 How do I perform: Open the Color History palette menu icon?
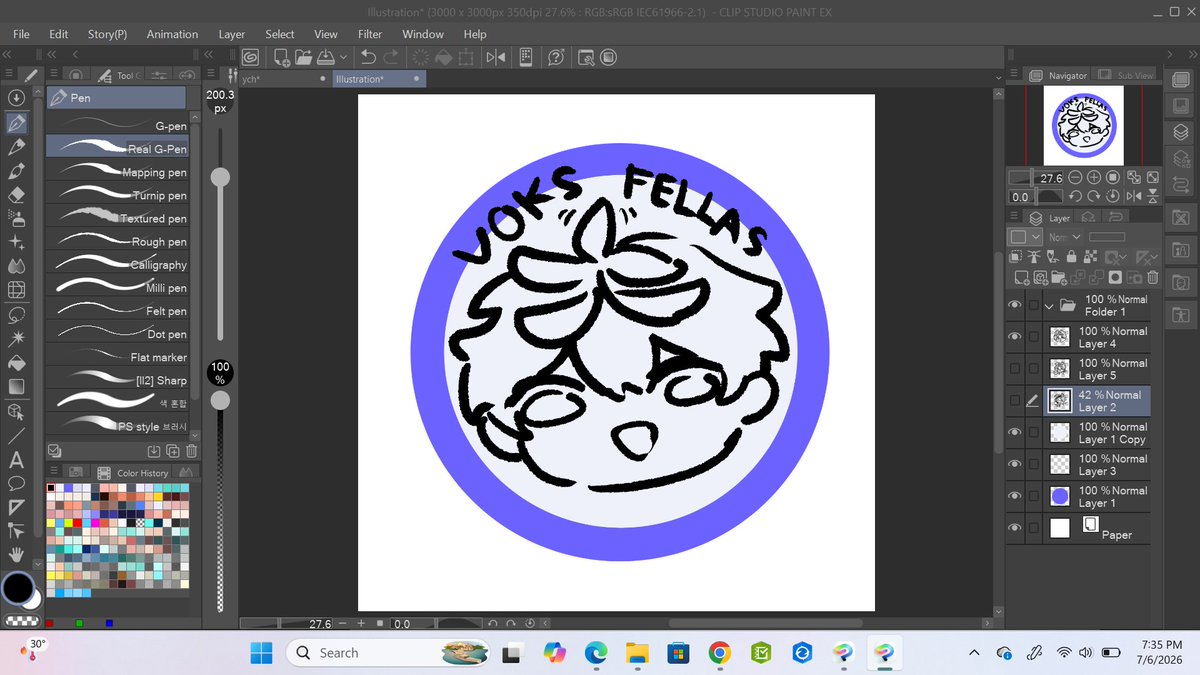point(53,472)
